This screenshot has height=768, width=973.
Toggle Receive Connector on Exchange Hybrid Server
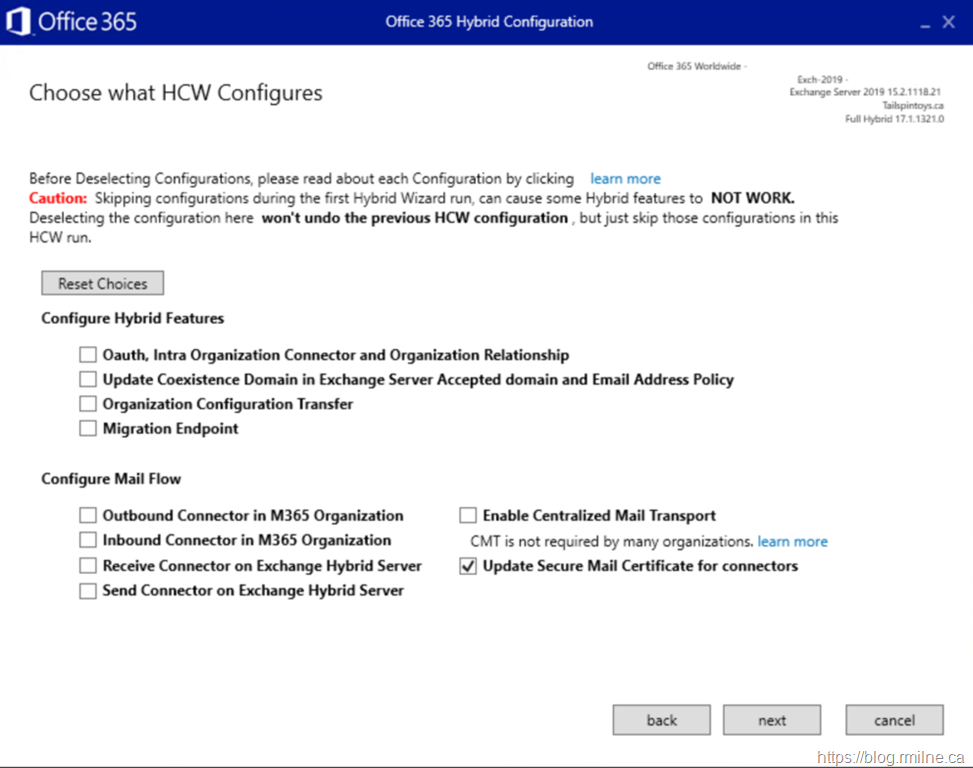[88, 566]
